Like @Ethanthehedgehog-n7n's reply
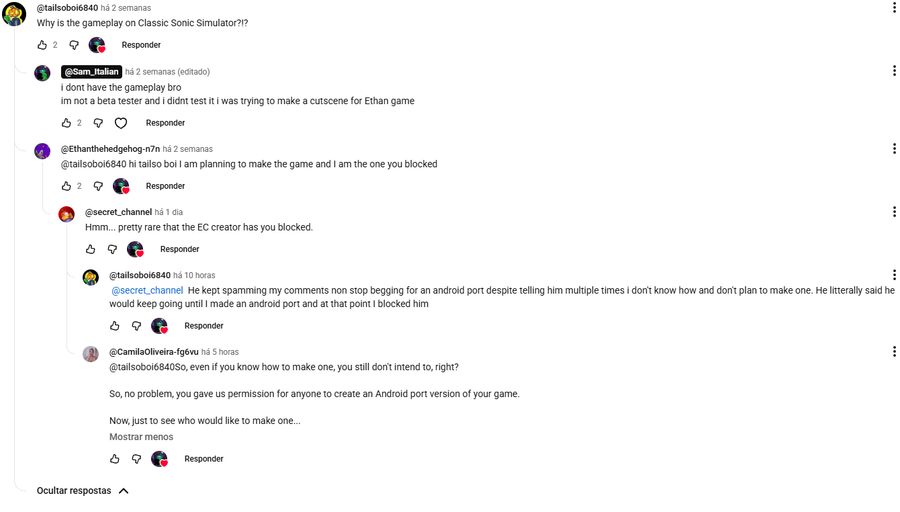The image size is (900, 512). [66, 186]
